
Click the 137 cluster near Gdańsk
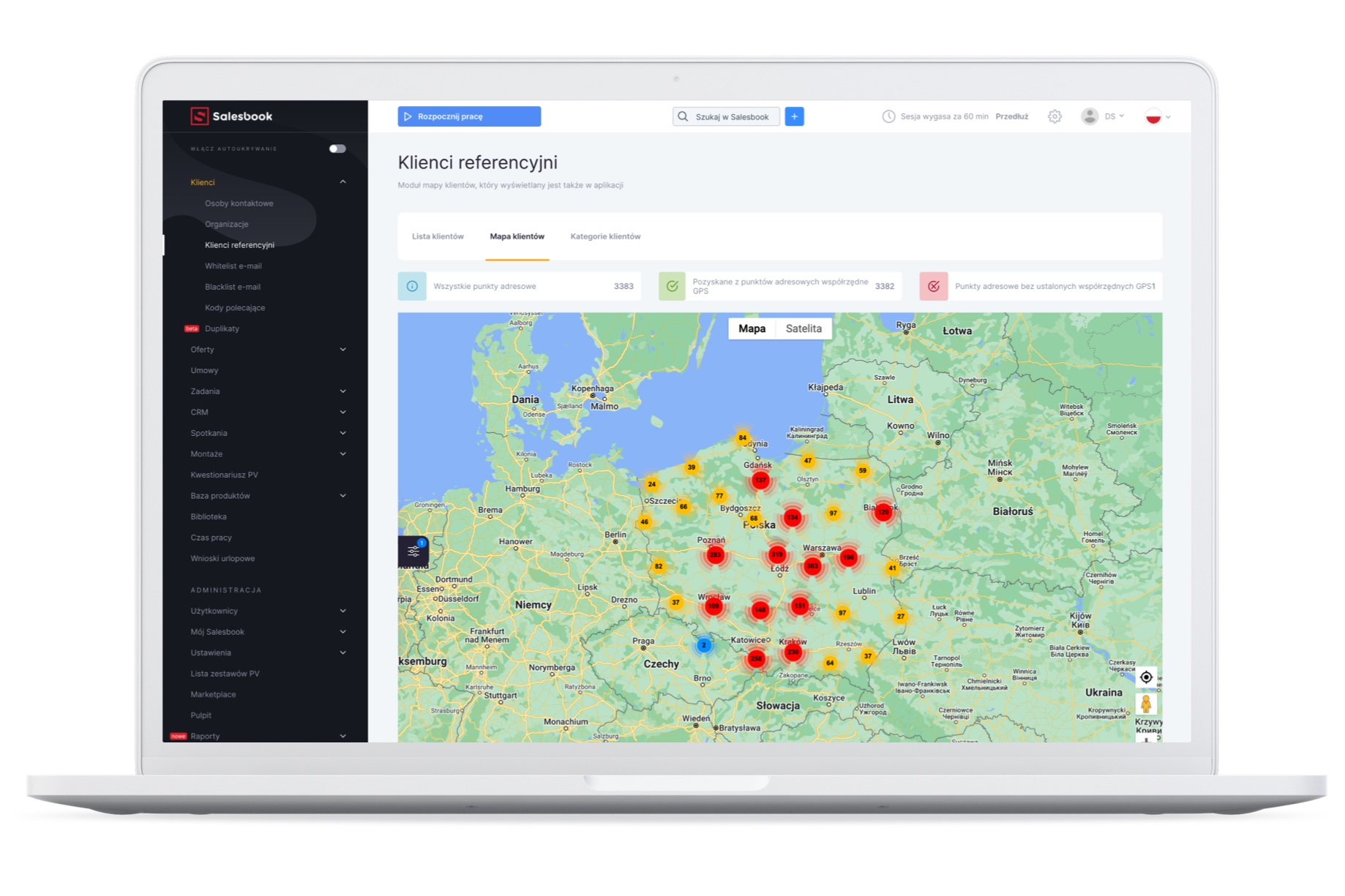coord(760,480)
